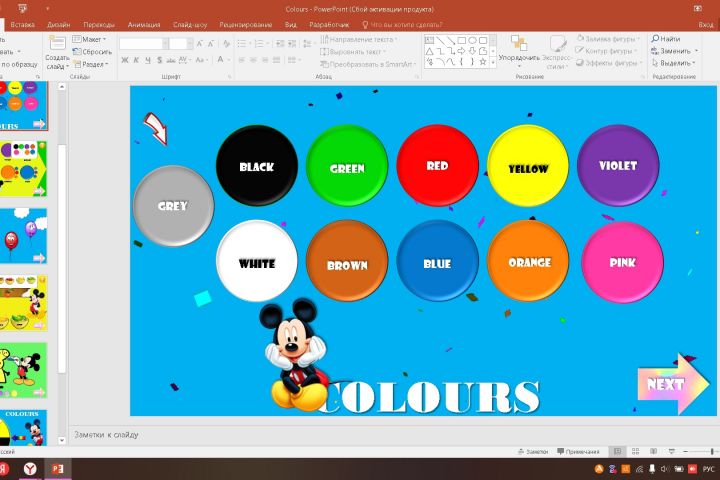Justify paragraph text

click(x=276, y=60)
